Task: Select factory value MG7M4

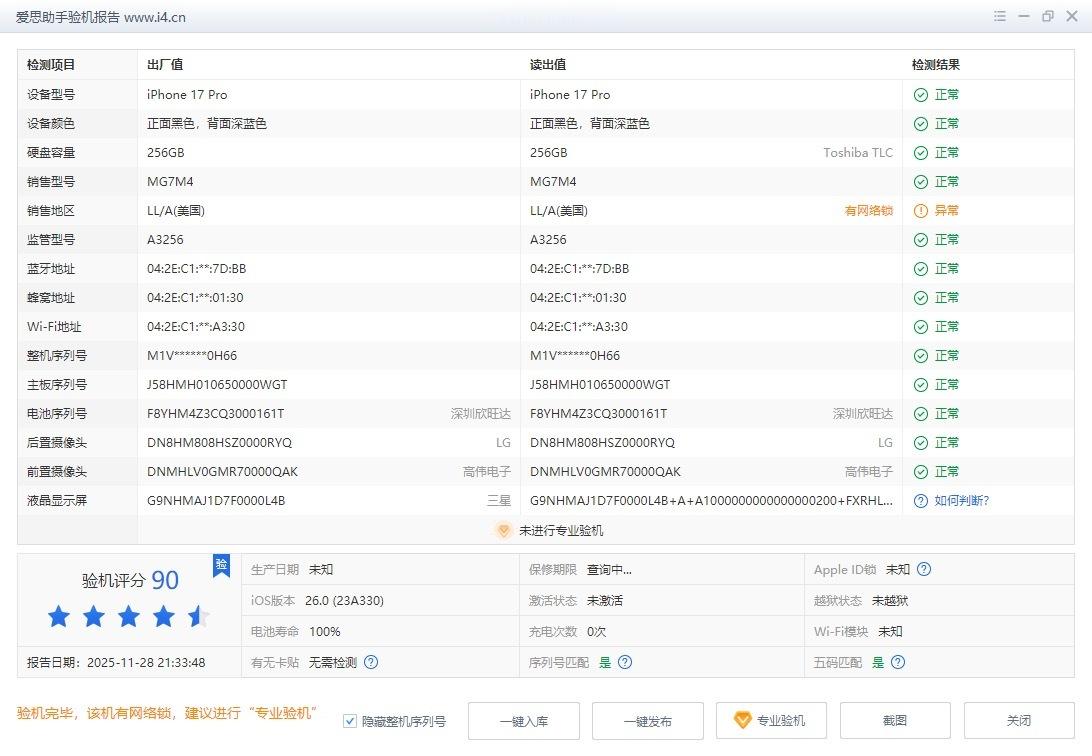Action: [x=171, y=182]
